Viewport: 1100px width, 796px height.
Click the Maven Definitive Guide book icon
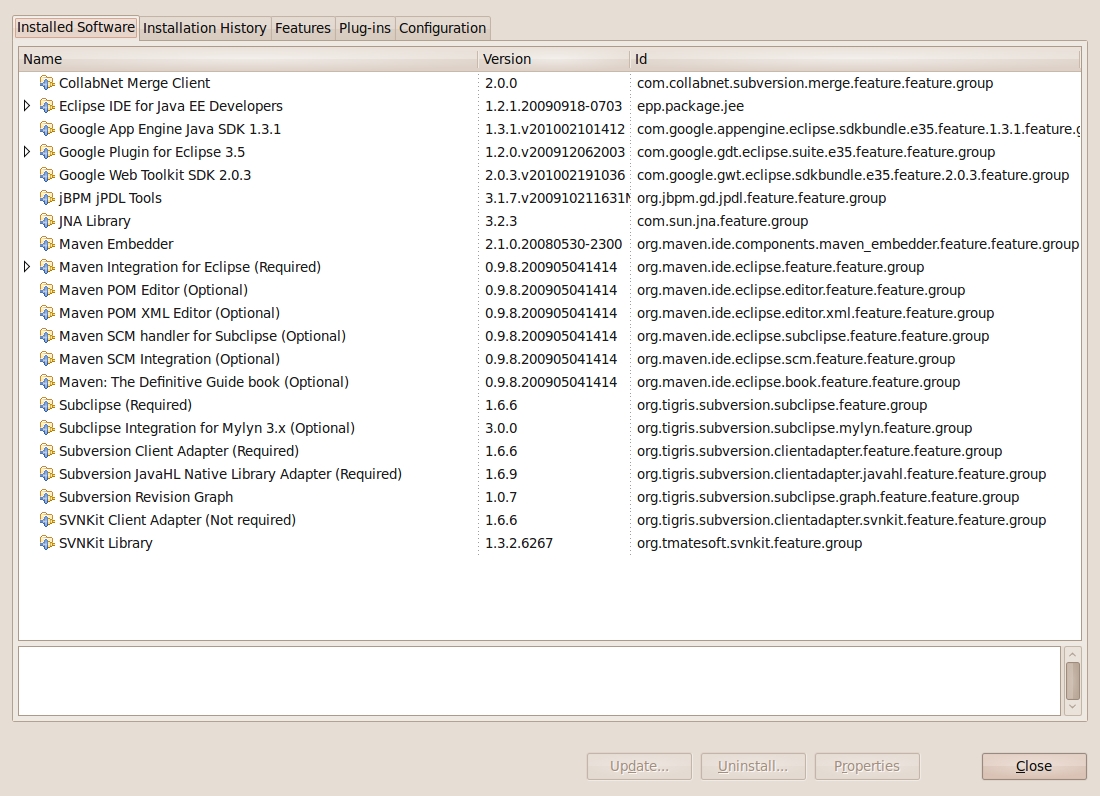[47, 382]
